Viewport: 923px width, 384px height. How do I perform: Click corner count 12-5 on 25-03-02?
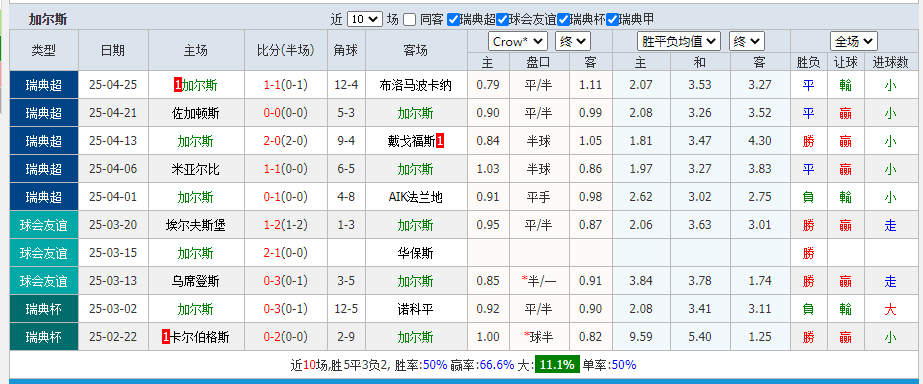(346, 309)
